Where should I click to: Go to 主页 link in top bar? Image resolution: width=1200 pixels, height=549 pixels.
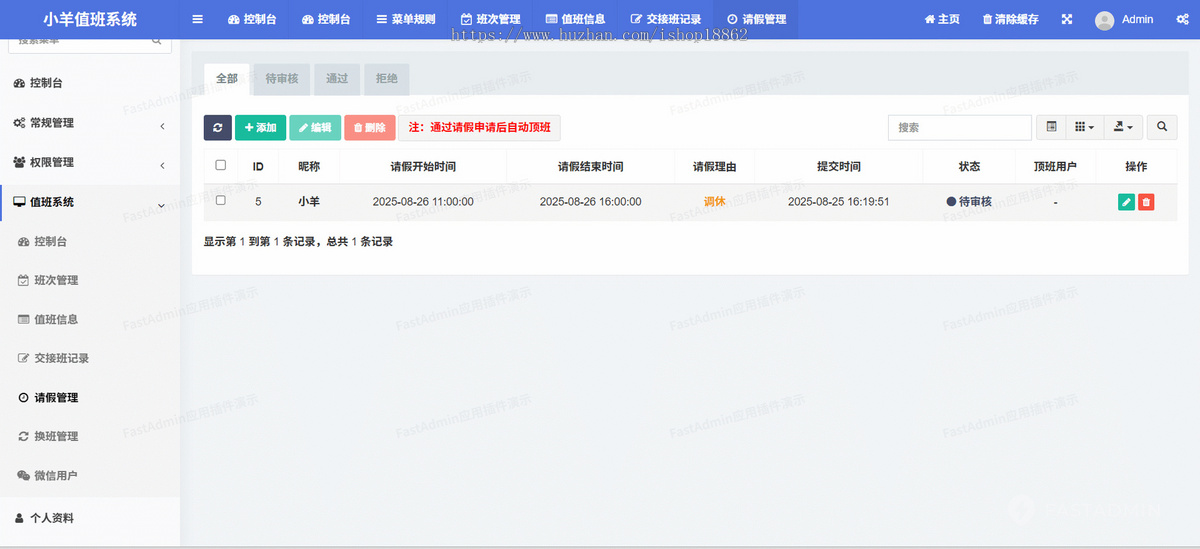tap(943, 19)
